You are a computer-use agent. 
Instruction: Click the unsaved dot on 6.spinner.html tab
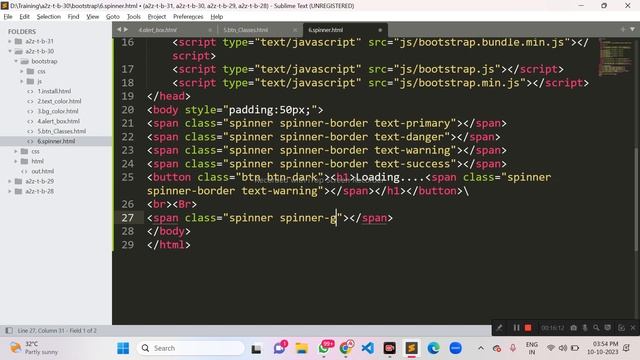coord(380,30)
